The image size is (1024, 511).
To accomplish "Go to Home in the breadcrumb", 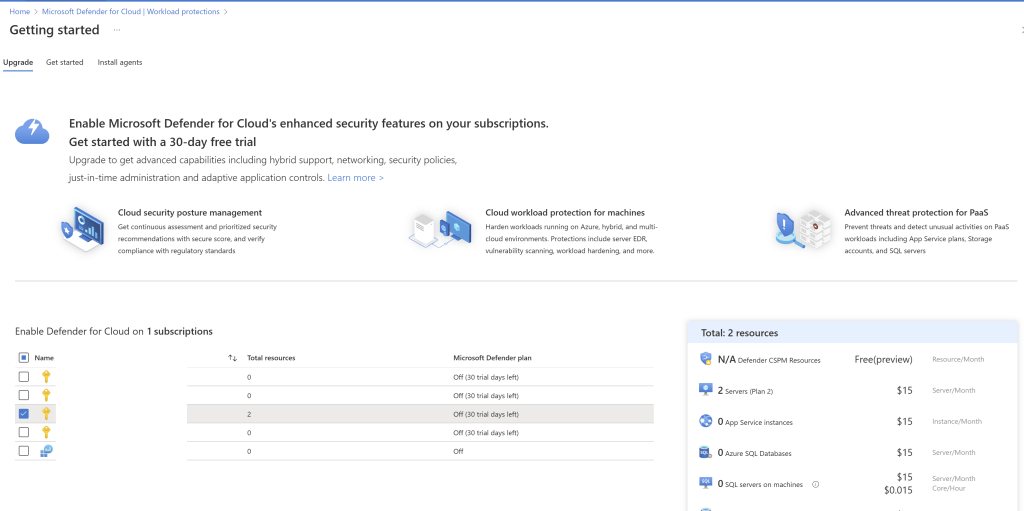I will [x=19, y=11].
